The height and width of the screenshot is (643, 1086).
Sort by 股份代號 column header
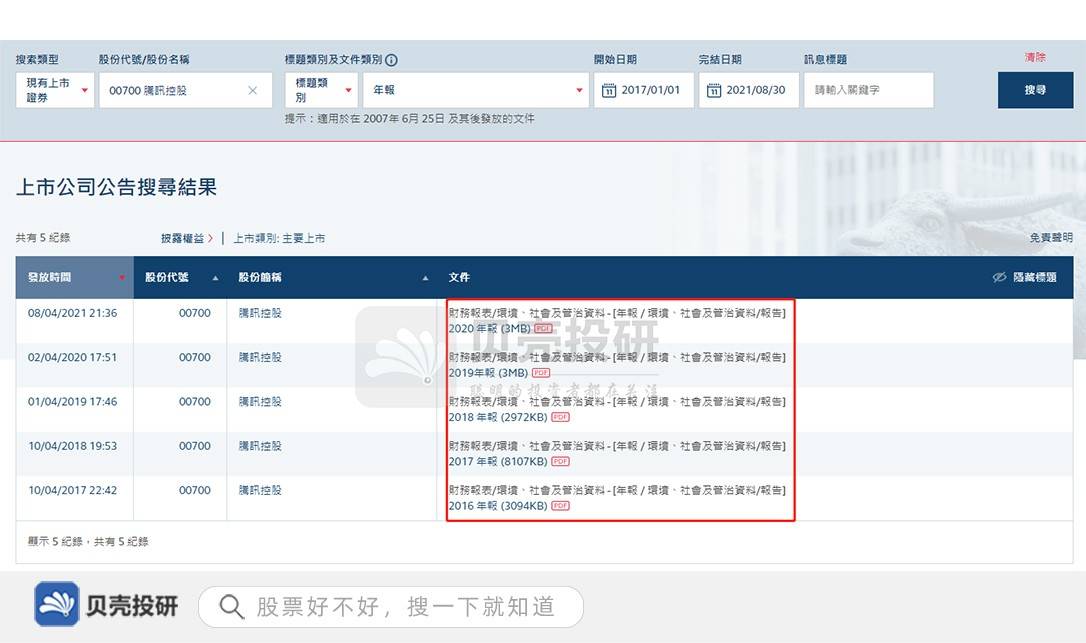pos(180,277)
